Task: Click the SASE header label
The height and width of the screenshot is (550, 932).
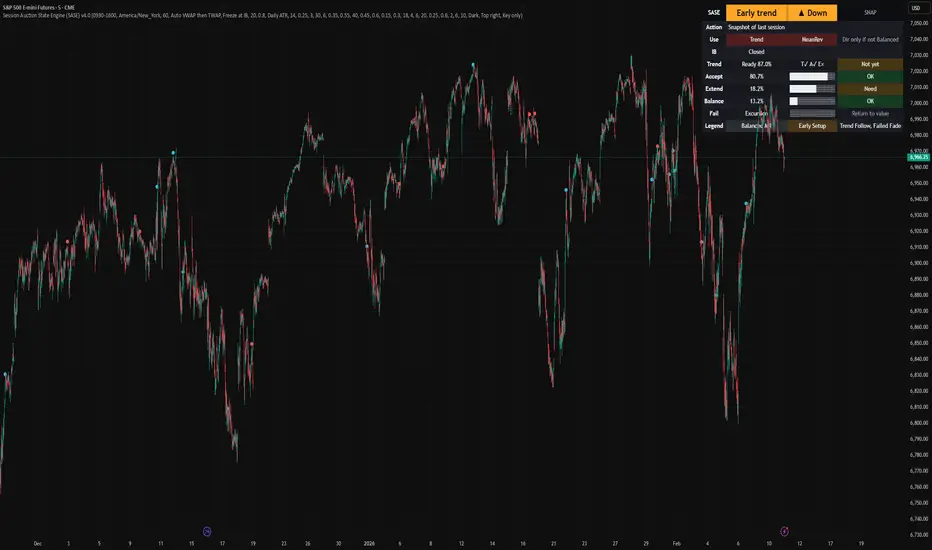Action: pos(713,12)
